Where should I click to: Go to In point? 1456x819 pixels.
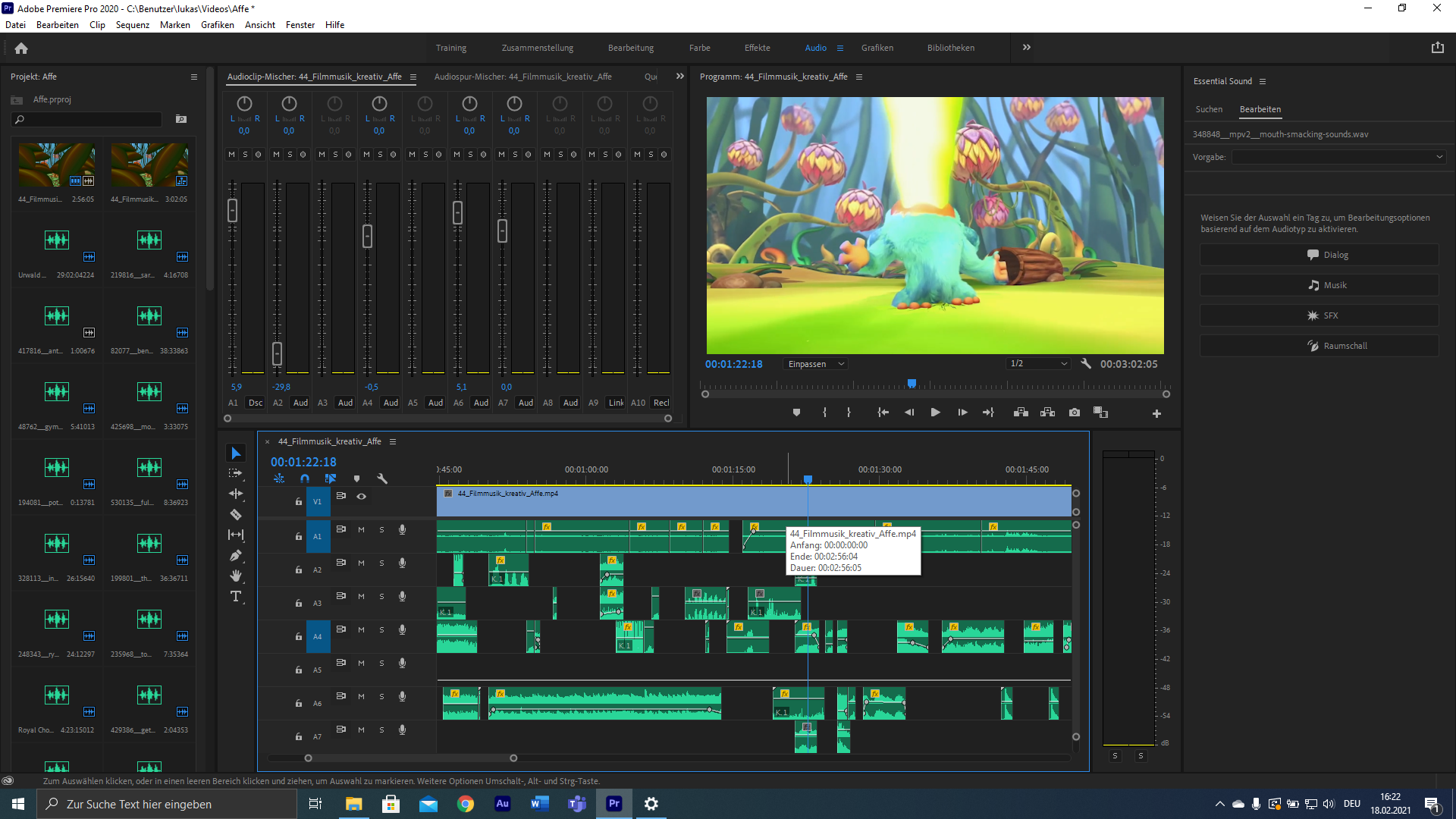pyautogui.click(x=883, y=413)
